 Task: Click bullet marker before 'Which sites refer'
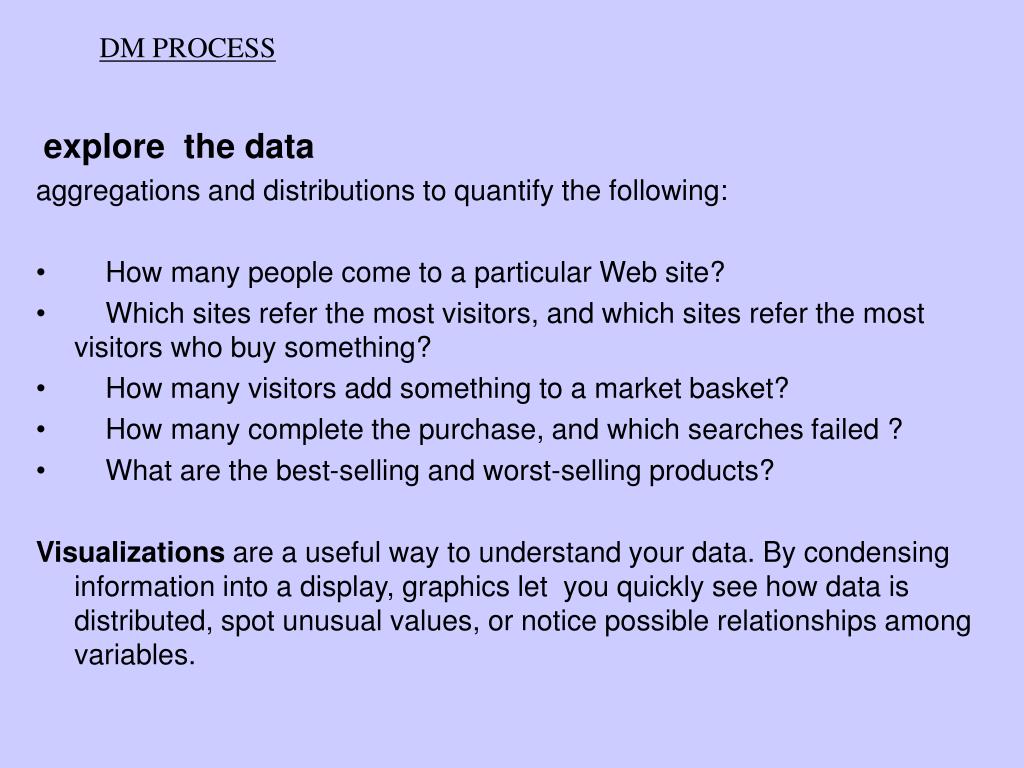(41, 314)
